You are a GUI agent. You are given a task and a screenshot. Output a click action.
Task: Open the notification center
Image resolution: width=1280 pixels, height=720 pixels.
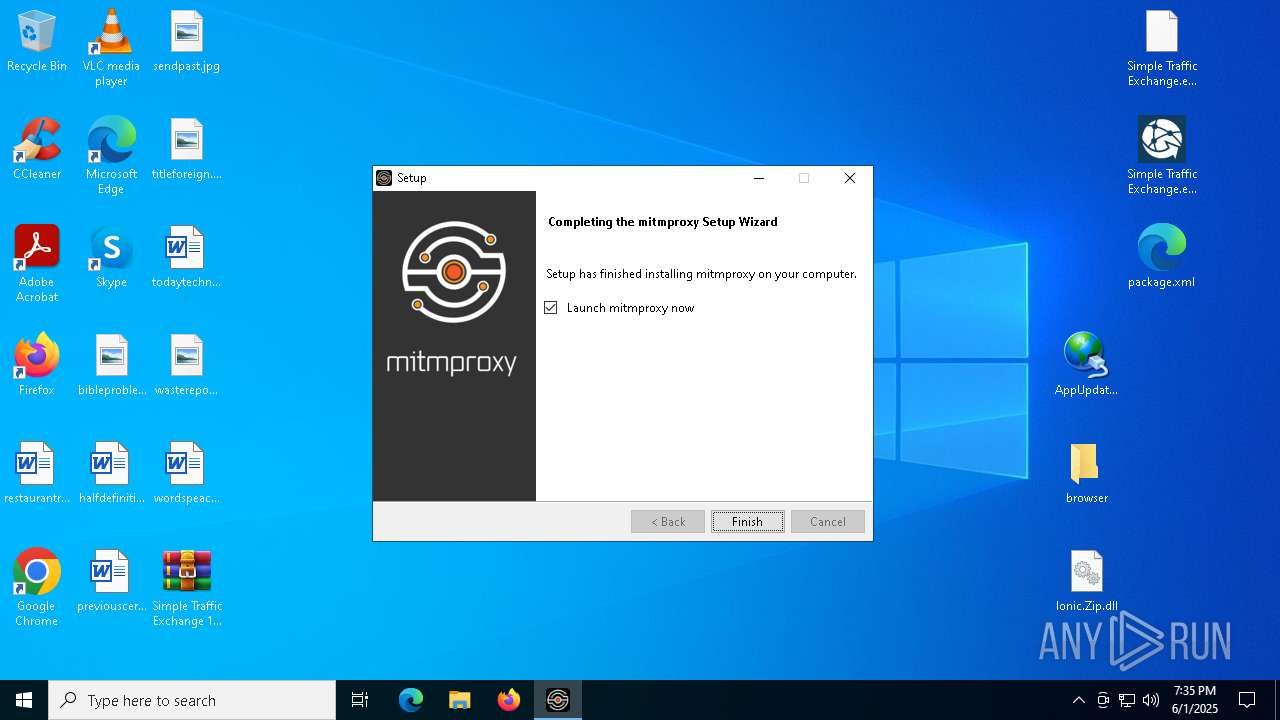coord(1247,700)
